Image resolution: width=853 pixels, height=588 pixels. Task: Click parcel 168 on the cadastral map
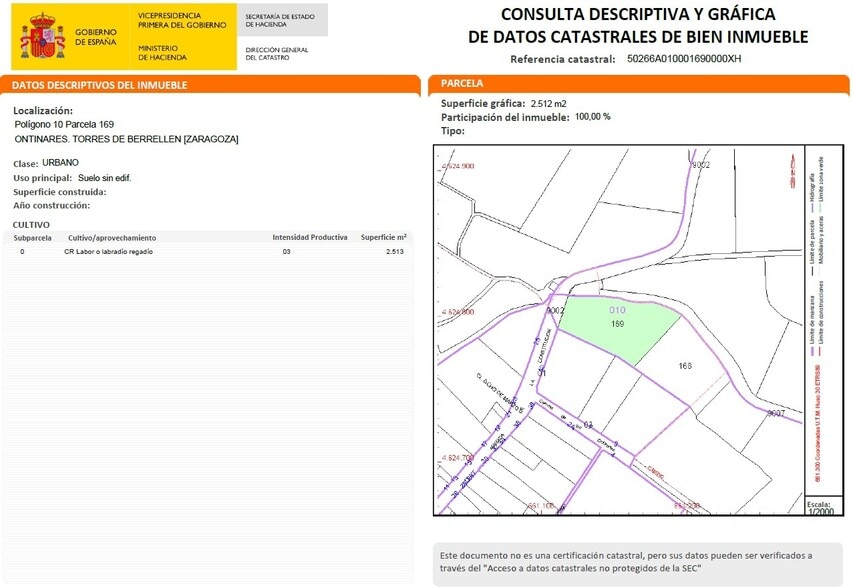pyautogui.click(x=686, y=365)
